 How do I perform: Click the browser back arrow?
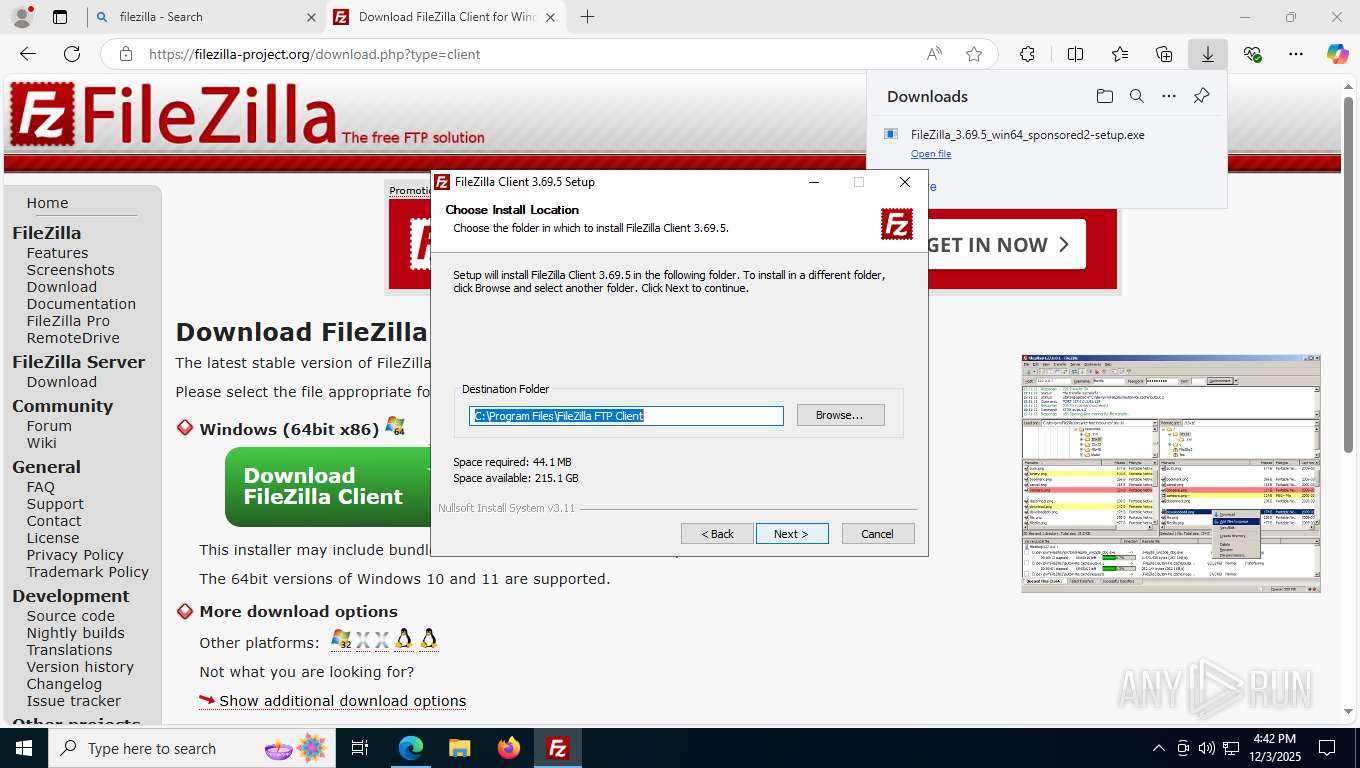[28, 54]
